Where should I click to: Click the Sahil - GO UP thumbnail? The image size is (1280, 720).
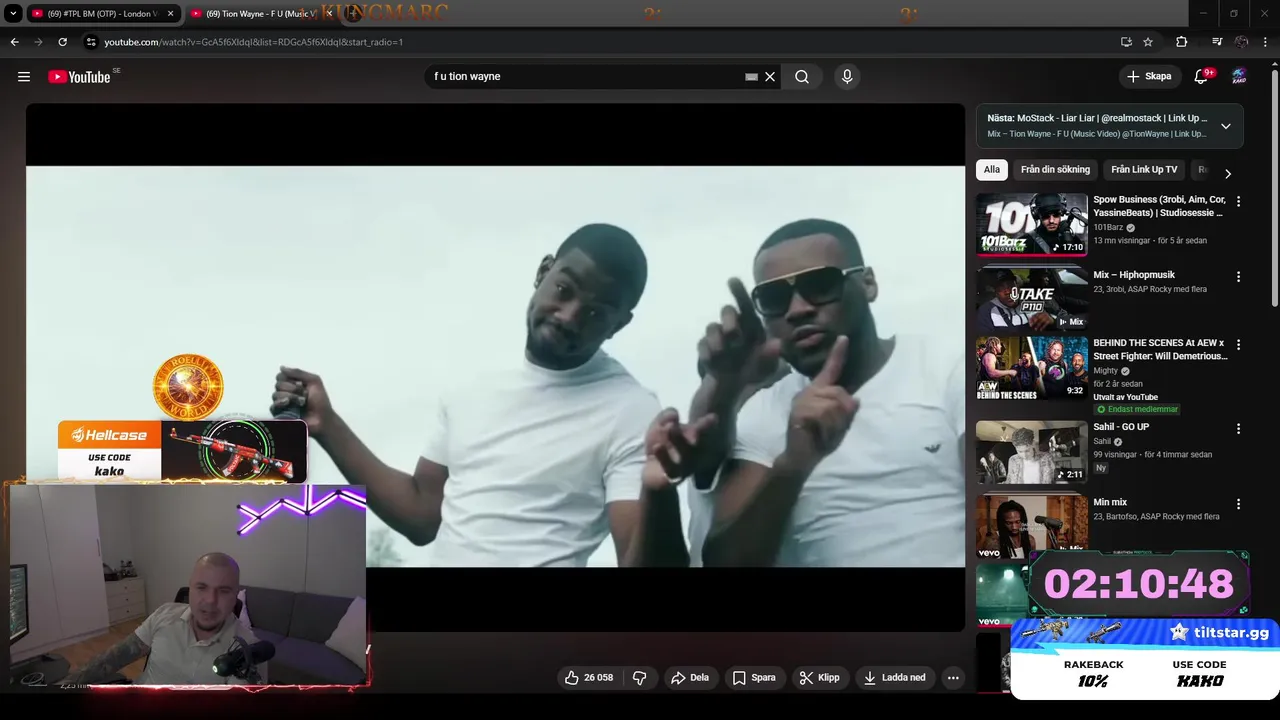click(x=1032, y=451)
